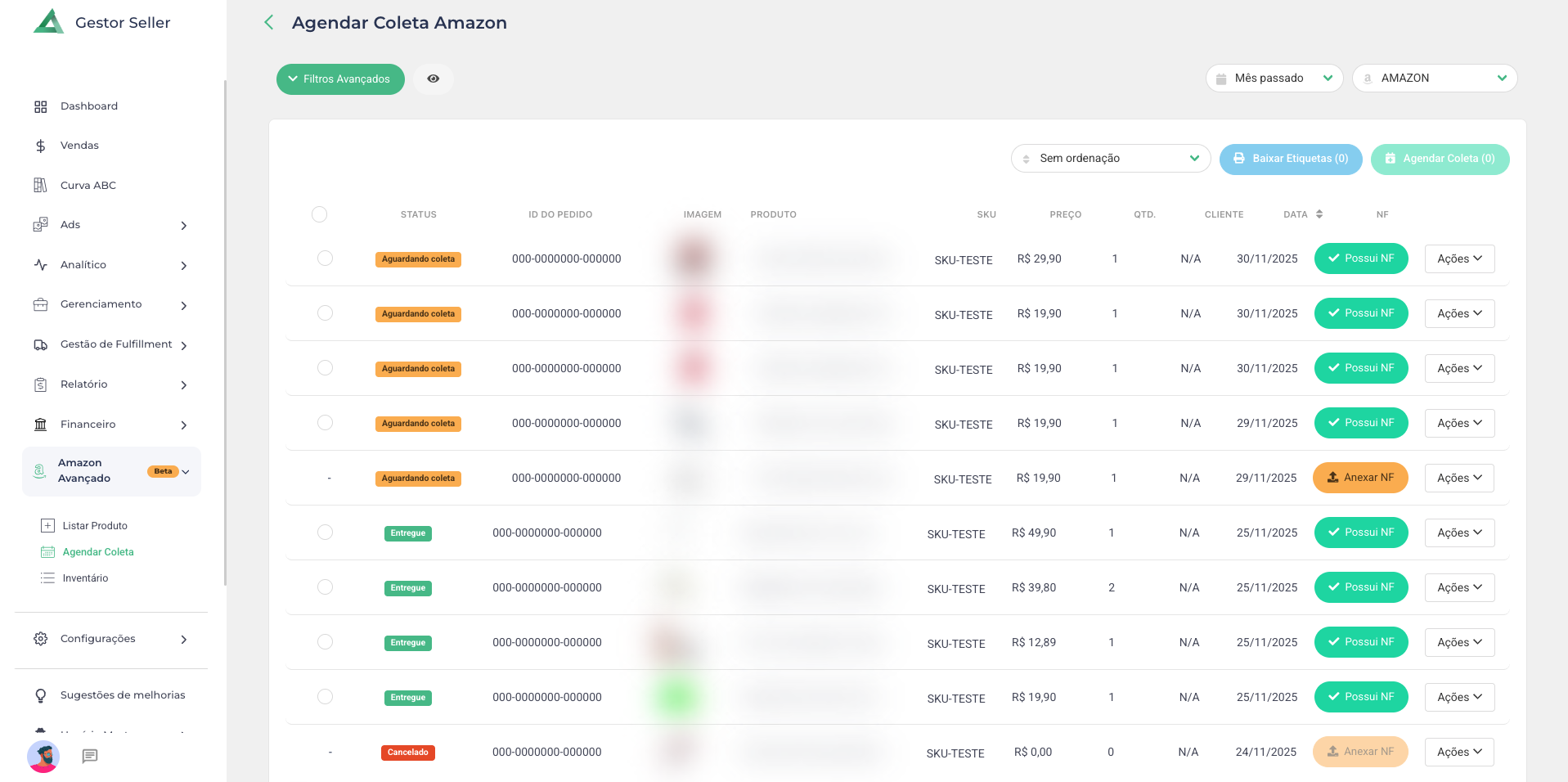
Task: Click the back arrow beside Agendar Coleta Amazon
Action: pos(268,23)
